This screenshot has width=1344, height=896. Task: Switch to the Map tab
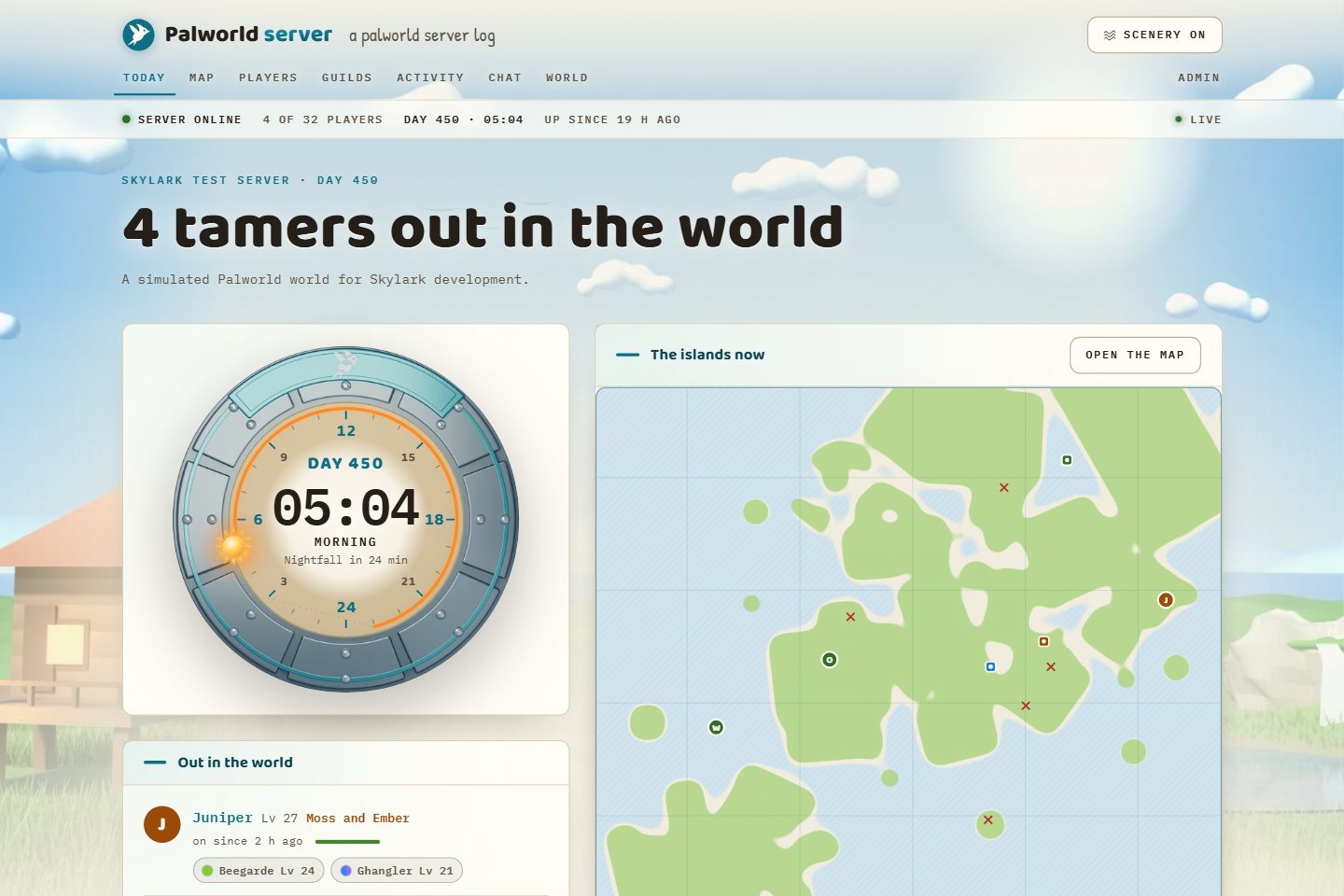[x=202, y=77]
